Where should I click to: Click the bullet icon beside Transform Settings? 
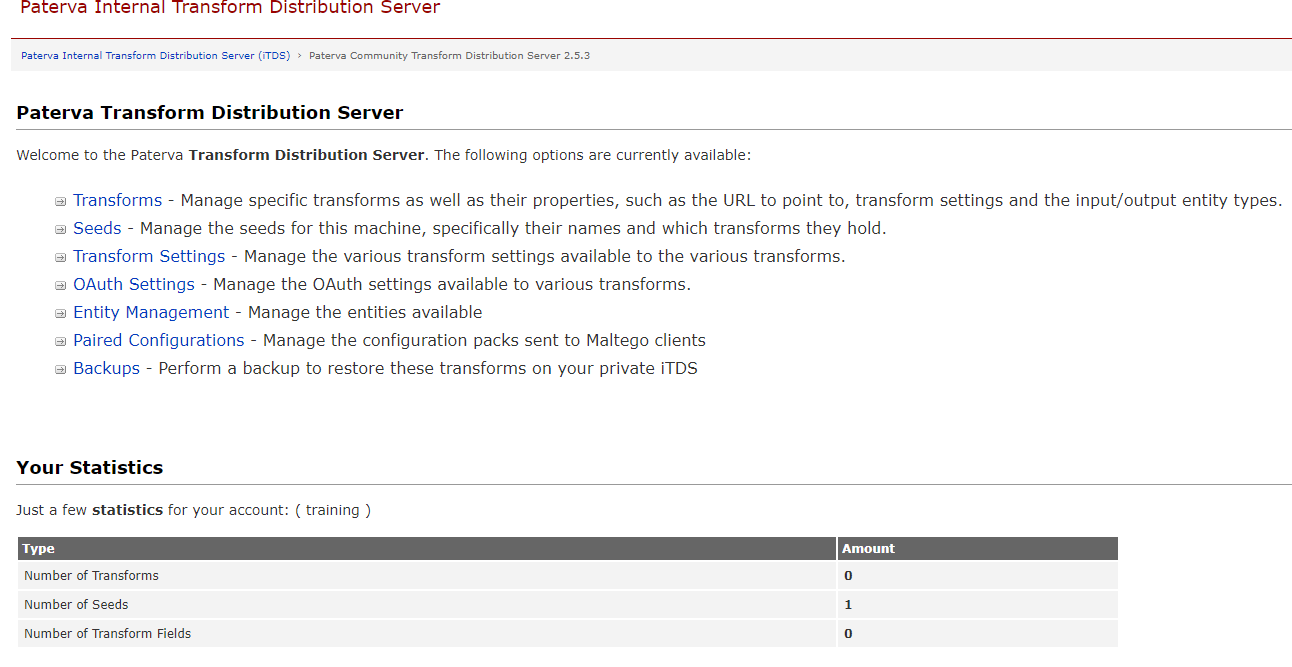(61, 257)
